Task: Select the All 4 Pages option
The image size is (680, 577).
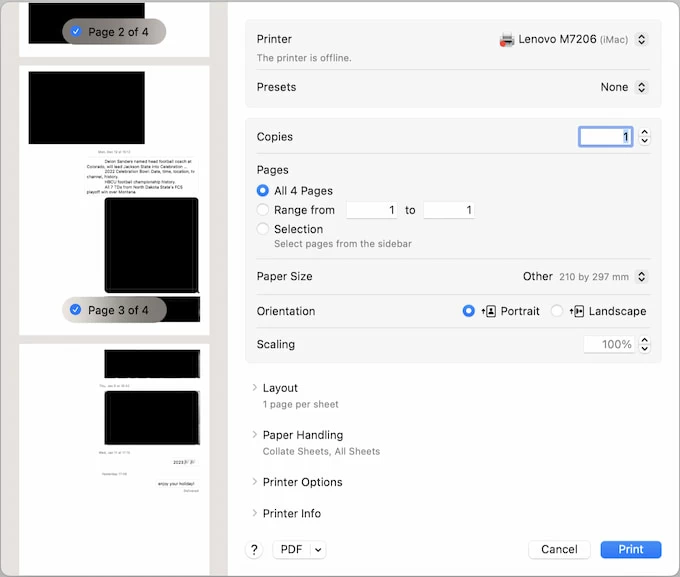Action: tap(263, 191)
